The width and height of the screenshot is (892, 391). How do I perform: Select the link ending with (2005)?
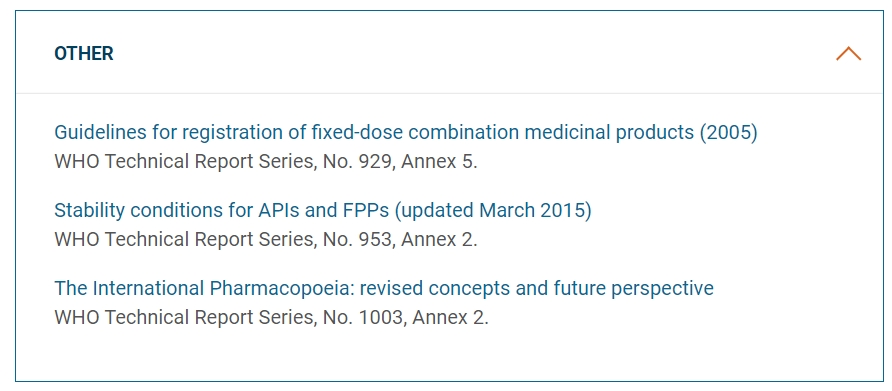coord(406,132)
